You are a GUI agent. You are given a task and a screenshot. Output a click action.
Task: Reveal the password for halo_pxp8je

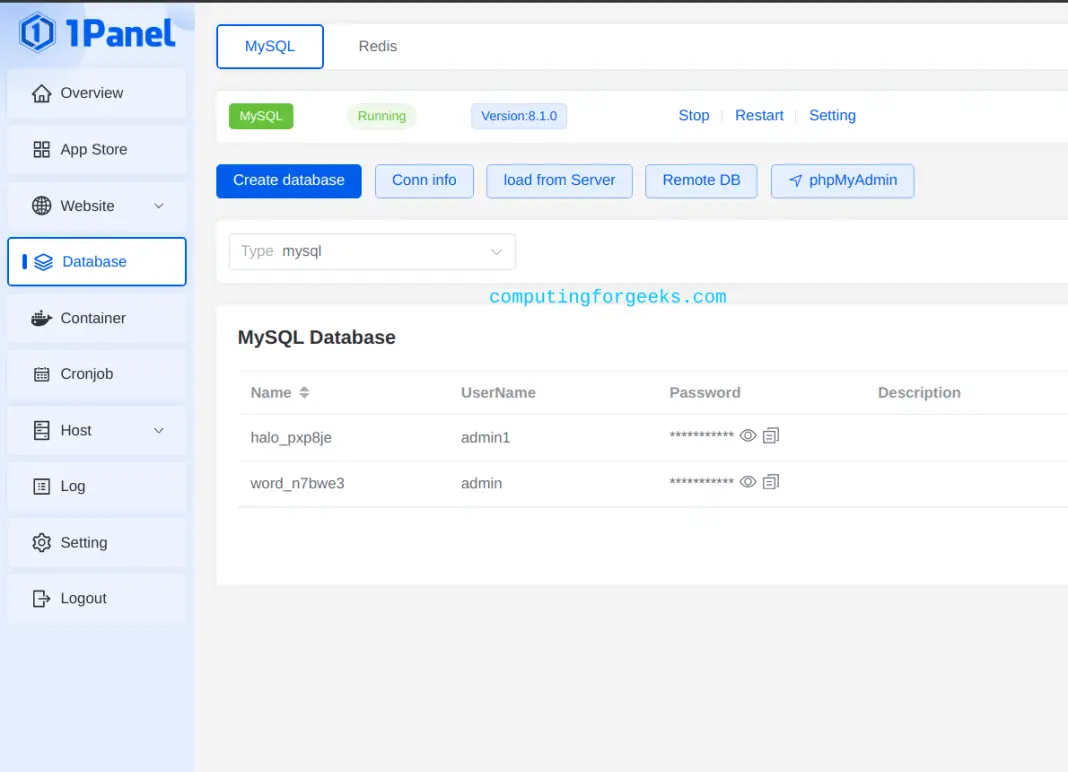[747, 435]
